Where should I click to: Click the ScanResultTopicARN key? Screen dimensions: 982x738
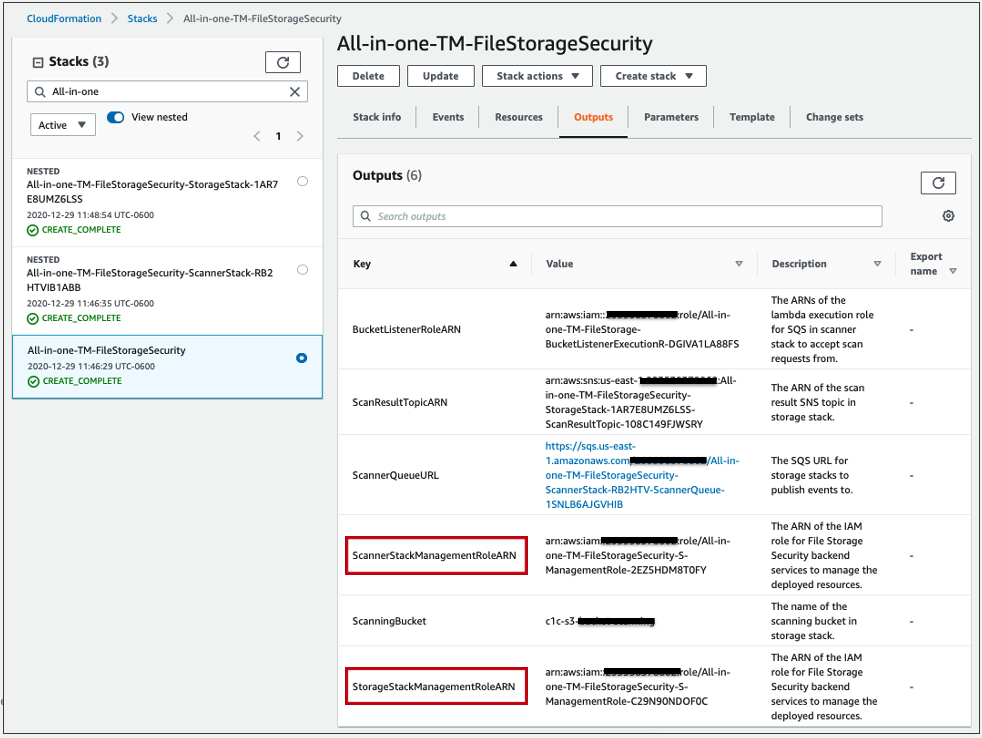click(x=400, y=402)
